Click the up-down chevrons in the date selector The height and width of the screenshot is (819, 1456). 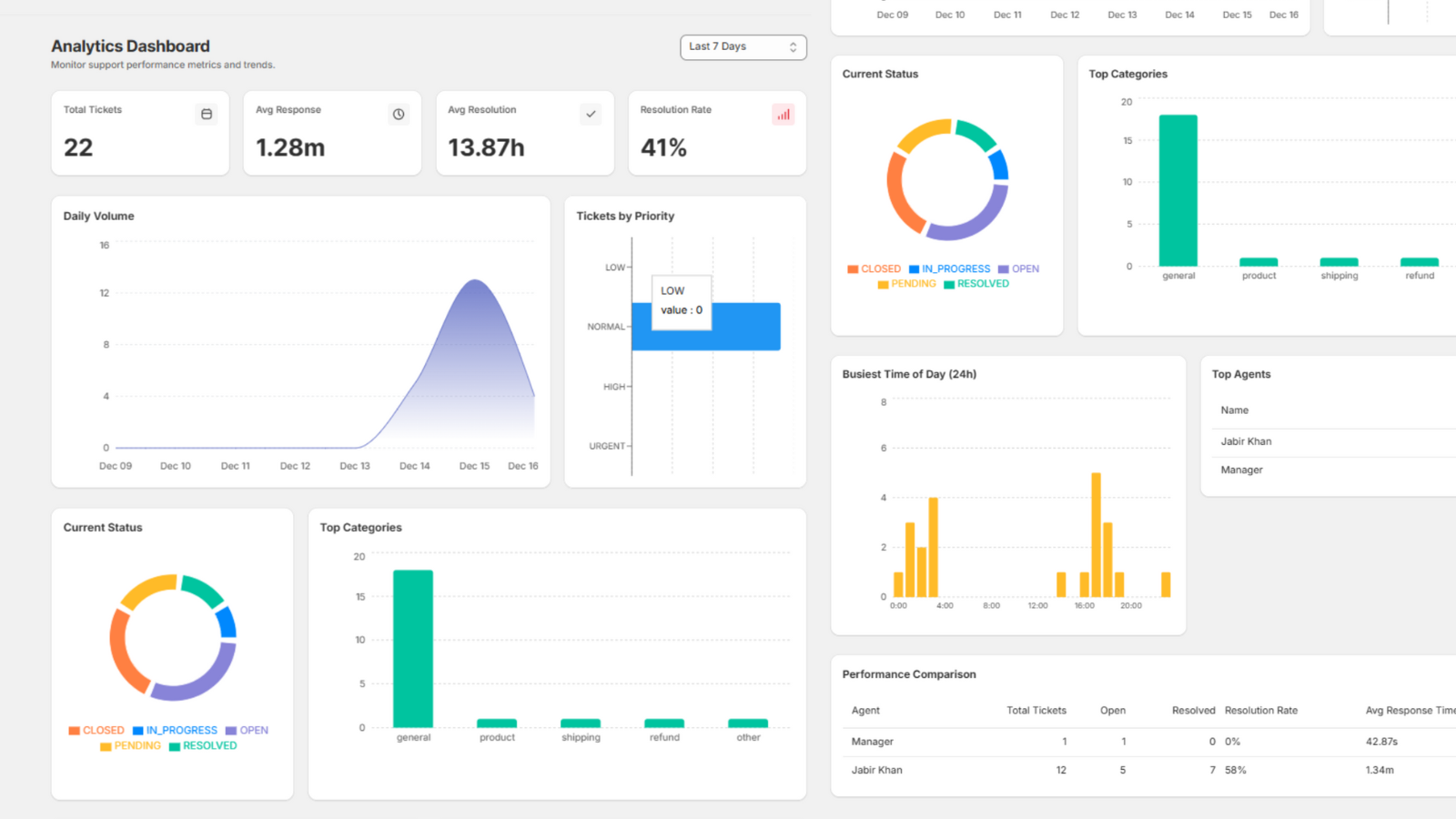[792, 46]
